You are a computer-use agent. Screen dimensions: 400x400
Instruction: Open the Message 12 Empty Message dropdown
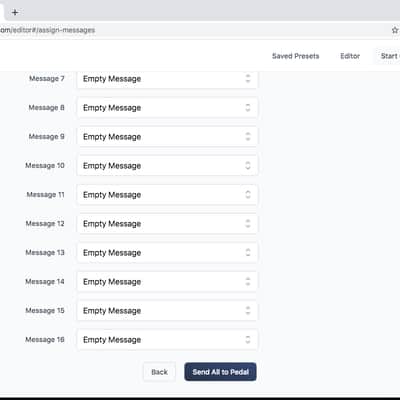(x=167, y=224)
